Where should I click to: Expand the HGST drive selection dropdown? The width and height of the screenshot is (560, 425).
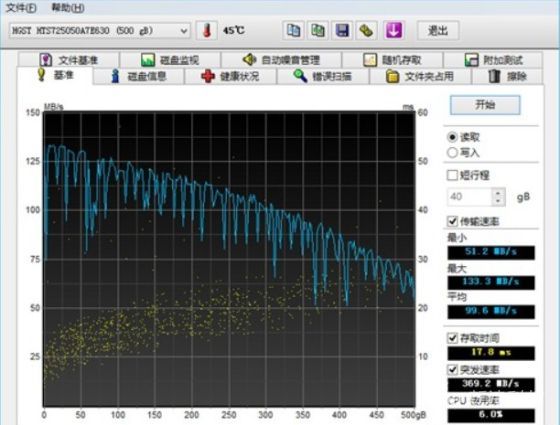tap(184, 31)
